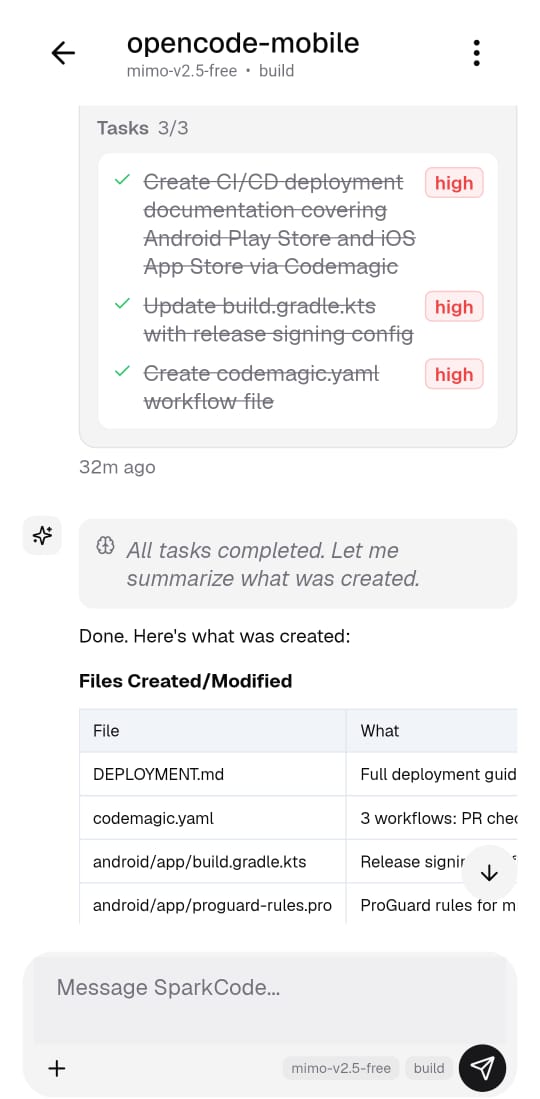The height and width of the screenshot is (1099, 540).
Task: Select the File column header
Action: (x=212, y=730)
